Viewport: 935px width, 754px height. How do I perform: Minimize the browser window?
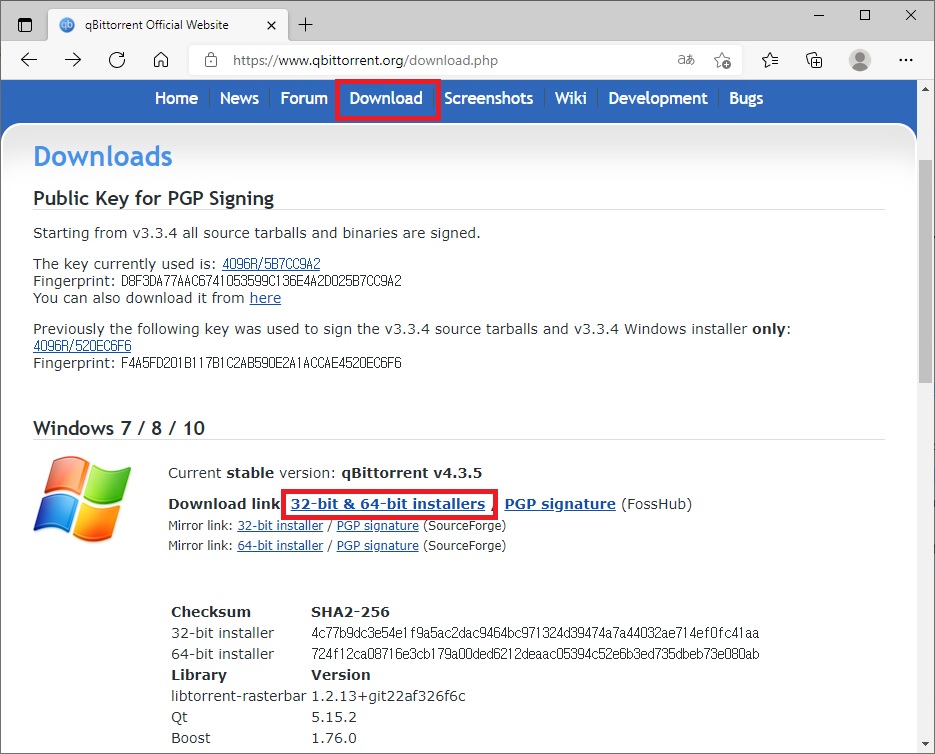(819, 16)
